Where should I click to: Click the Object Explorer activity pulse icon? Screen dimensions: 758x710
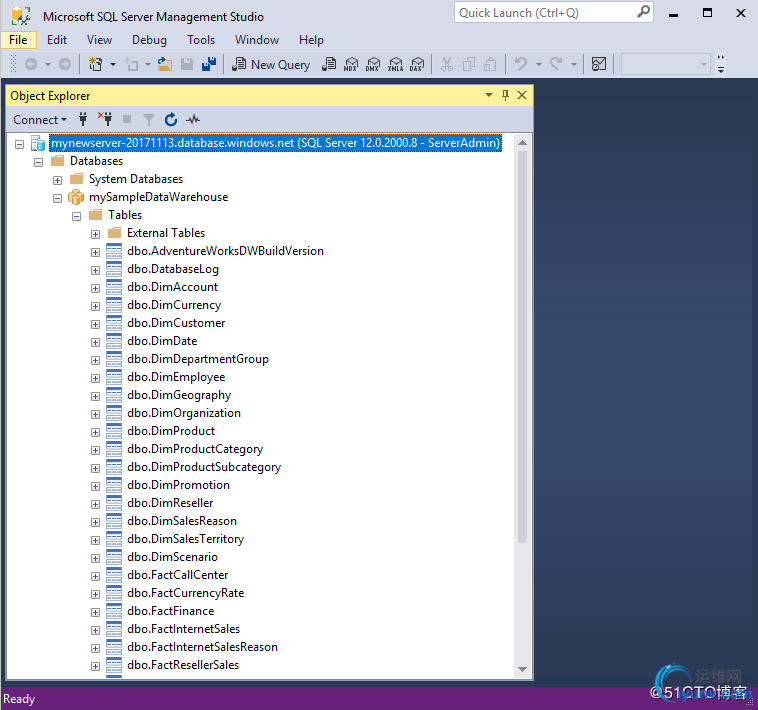[193, 119]
